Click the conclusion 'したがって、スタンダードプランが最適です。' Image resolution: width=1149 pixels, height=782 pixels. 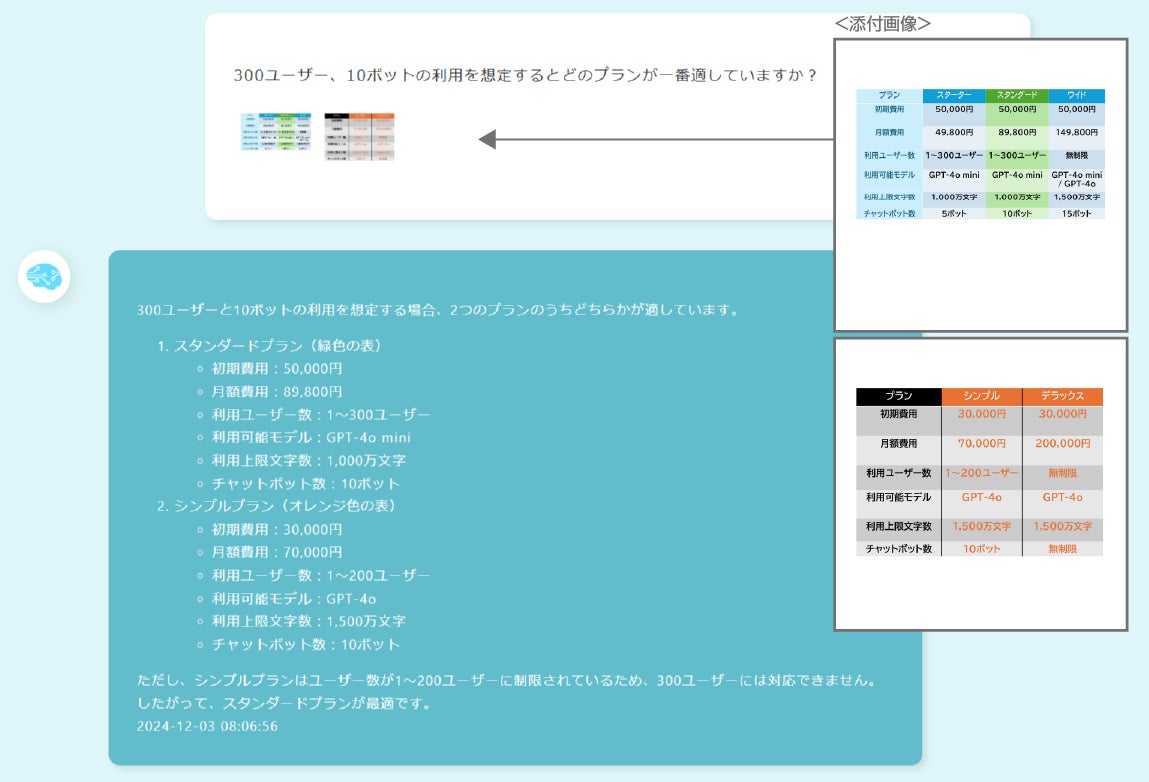pyautogui.click(x=285, y=704)
